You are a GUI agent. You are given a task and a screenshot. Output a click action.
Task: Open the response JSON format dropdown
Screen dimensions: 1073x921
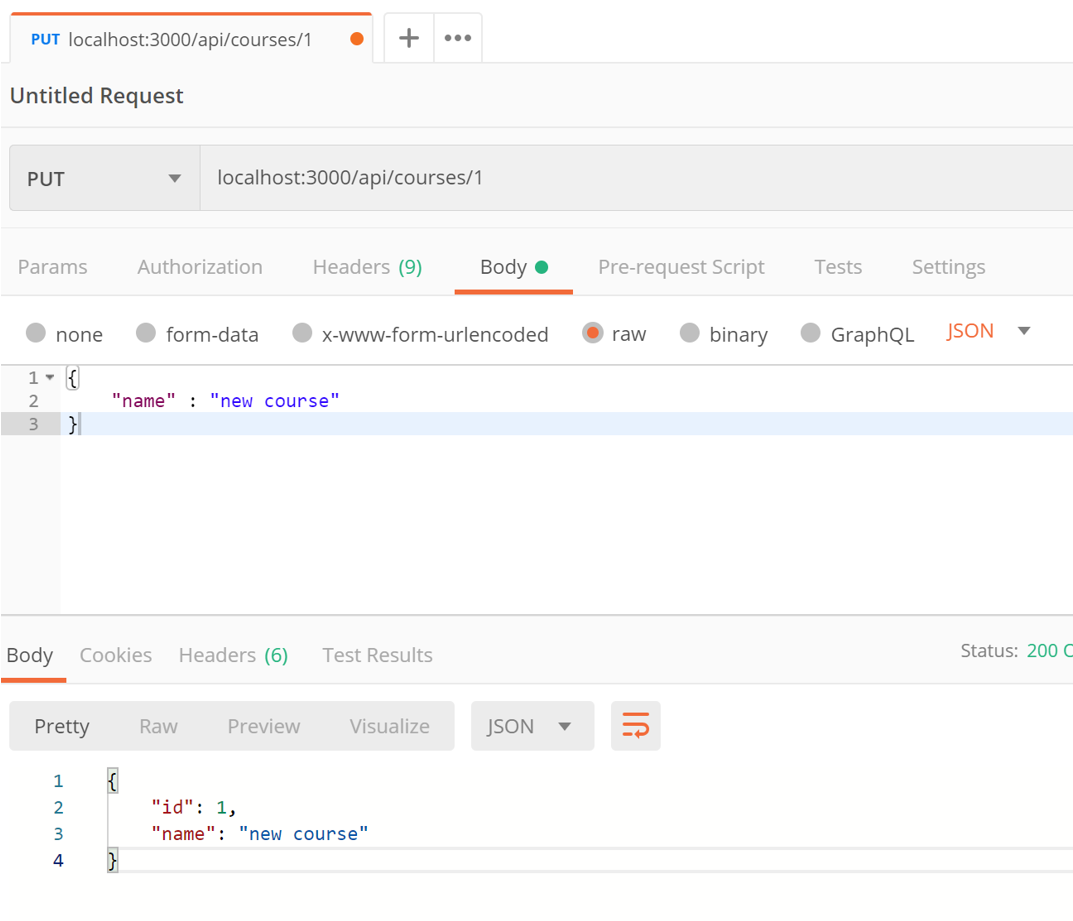[x=532, y=725]
